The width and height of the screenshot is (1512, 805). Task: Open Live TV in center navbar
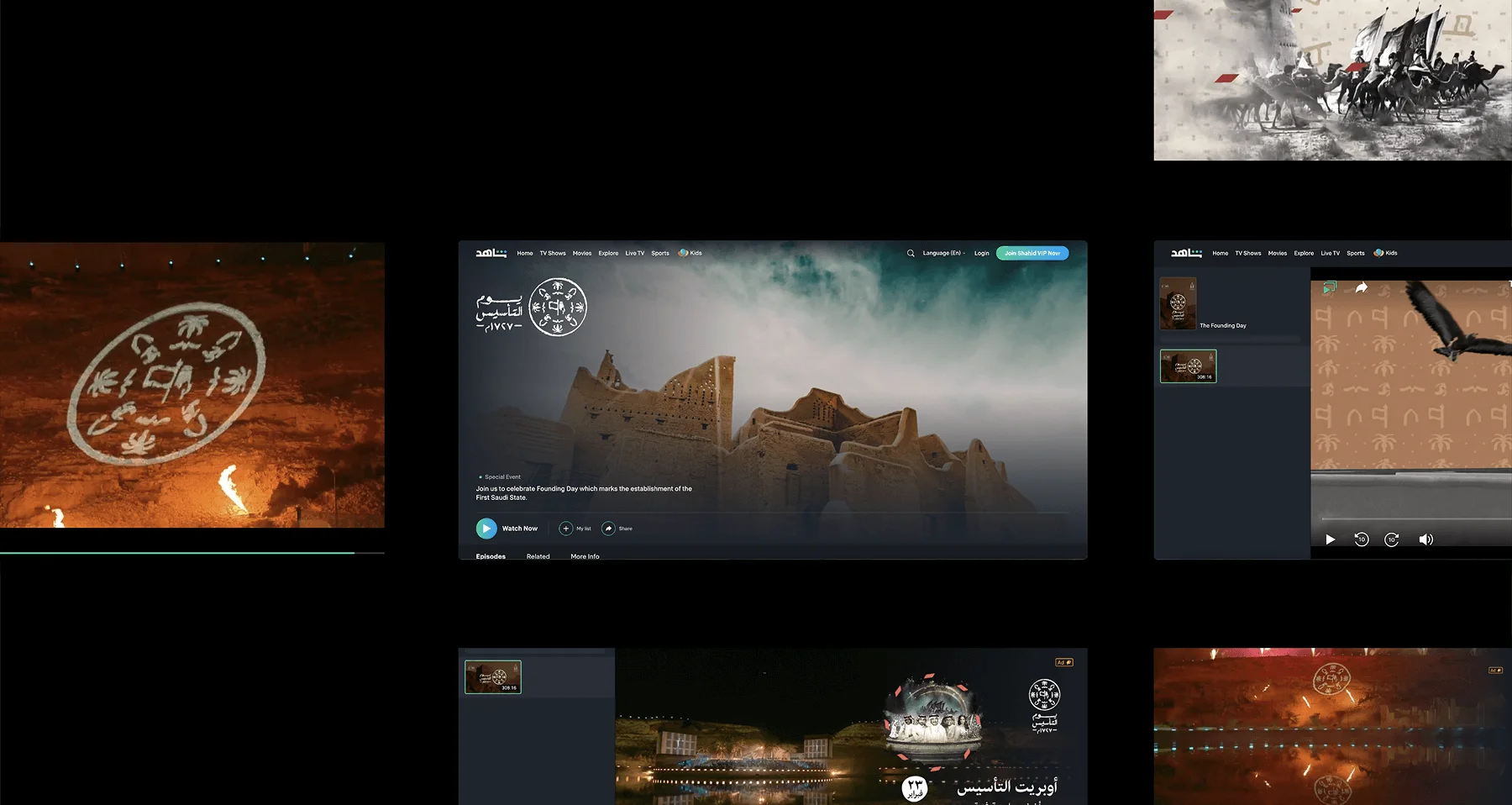click(x=634, y=253)
